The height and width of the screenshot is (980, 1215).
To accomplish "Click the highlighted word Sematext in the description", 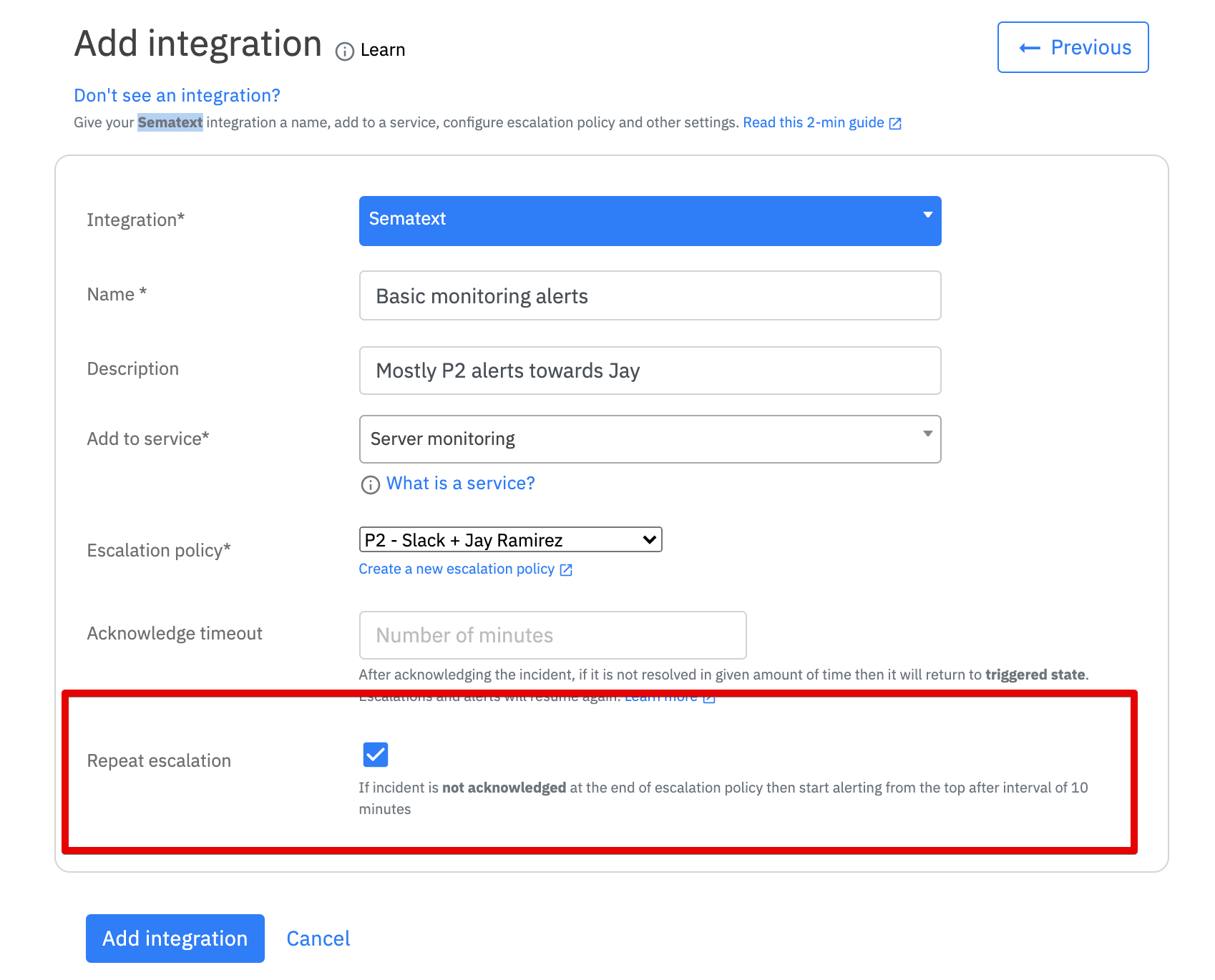I will [x=170, y=122].
